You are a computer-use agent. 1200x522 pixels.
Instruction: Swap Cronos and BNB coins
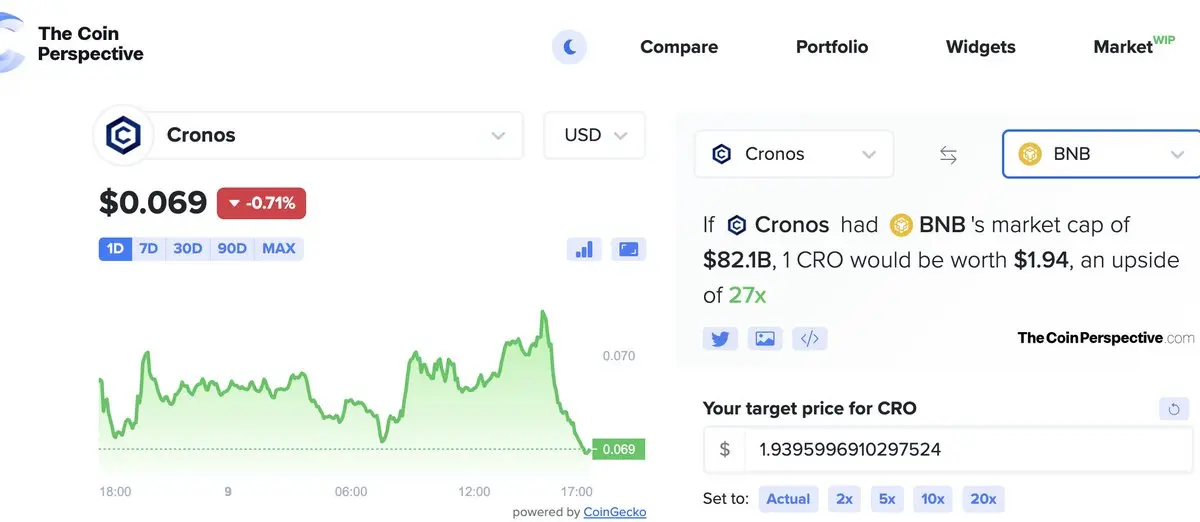[x=948, y=155]
